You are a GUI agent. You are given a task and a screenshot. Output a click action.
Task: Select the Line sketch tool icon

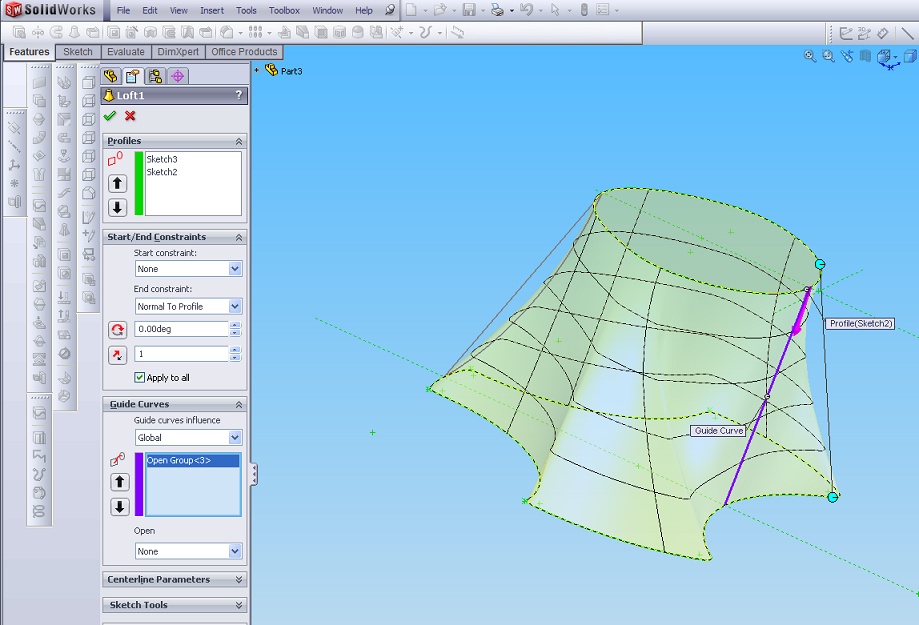tap(907, 33)
